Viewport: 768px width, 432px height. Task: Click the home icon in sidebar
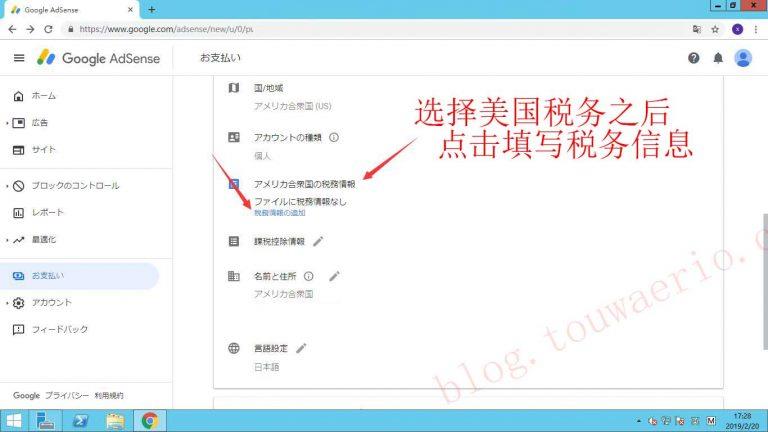coord(19,96)
